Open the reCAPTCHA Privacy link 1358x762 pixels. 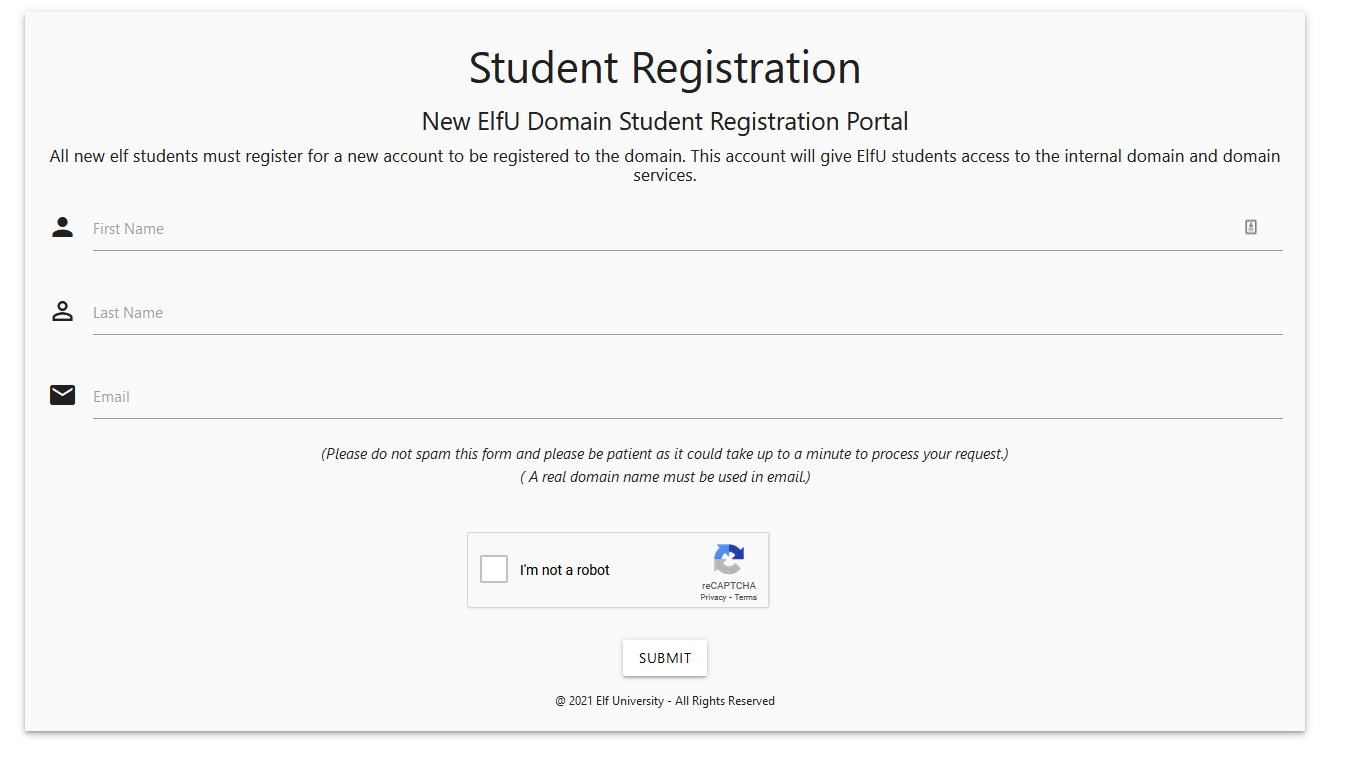713,597
